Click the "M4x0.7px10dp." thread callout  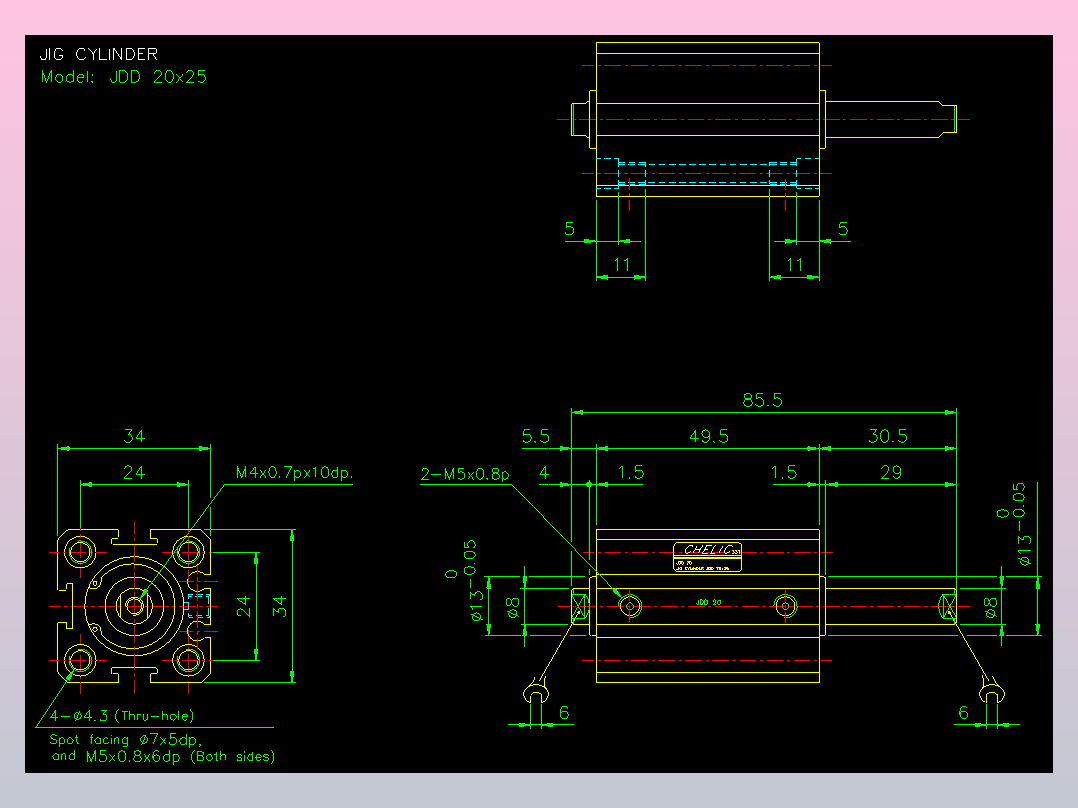pyautogui.click(x=294, y=473)
